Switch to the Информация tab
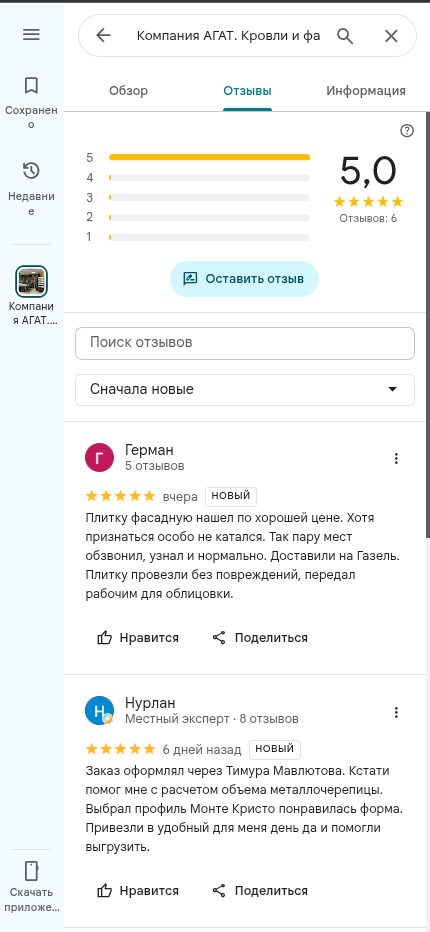Screen dimensions: 430x932 [366, 91]
